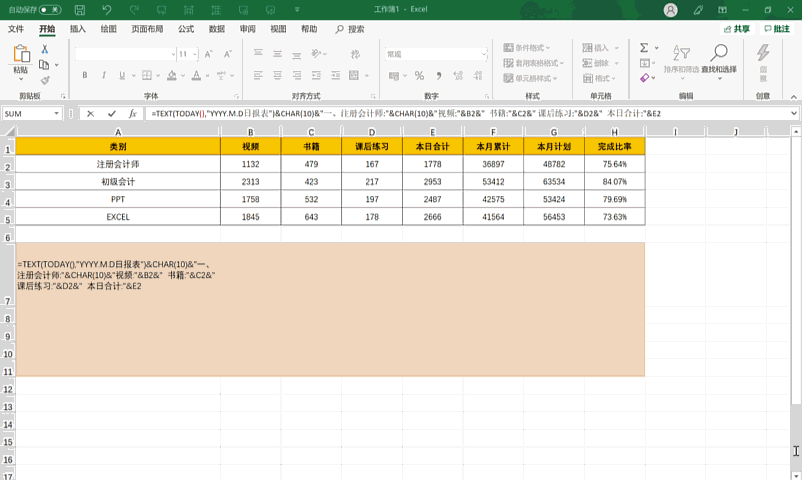Confirm formula with the checkmark icon
This screenshot has width=802, height=480.
pyautogui.click(x=111, y=114)
